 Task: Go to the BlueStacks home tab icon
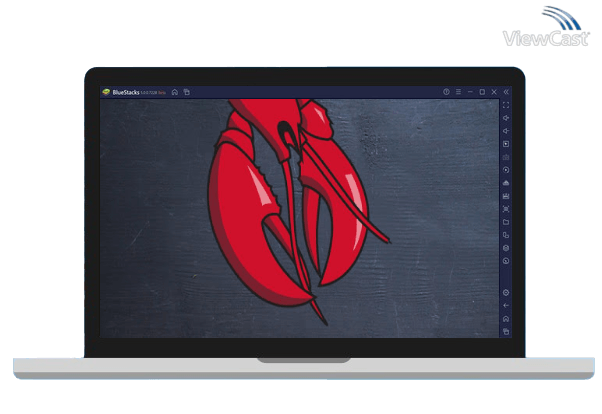pyautogui.click(x=175, y=92)
